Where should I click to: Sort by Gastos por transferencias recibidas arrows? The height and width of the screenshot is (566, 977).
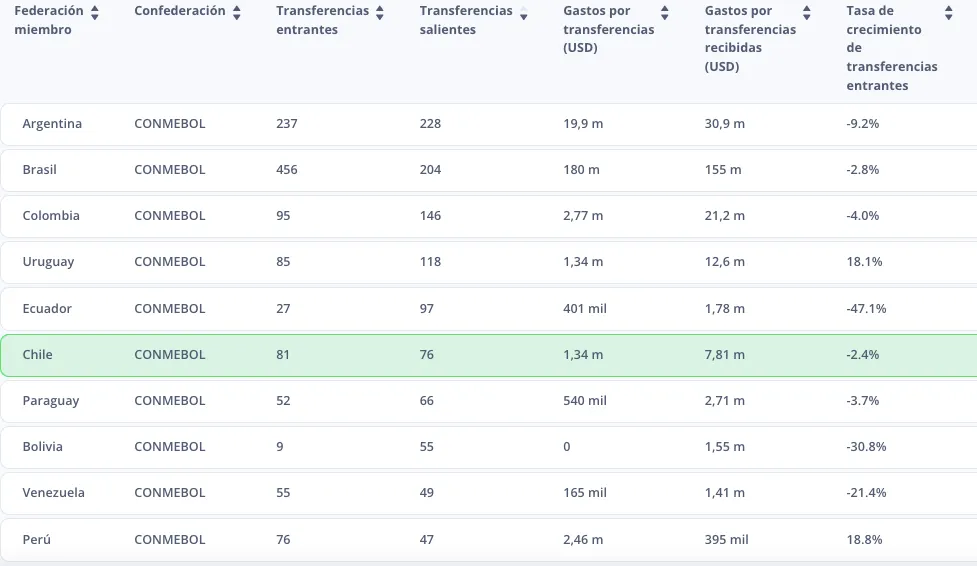point(807,12)
